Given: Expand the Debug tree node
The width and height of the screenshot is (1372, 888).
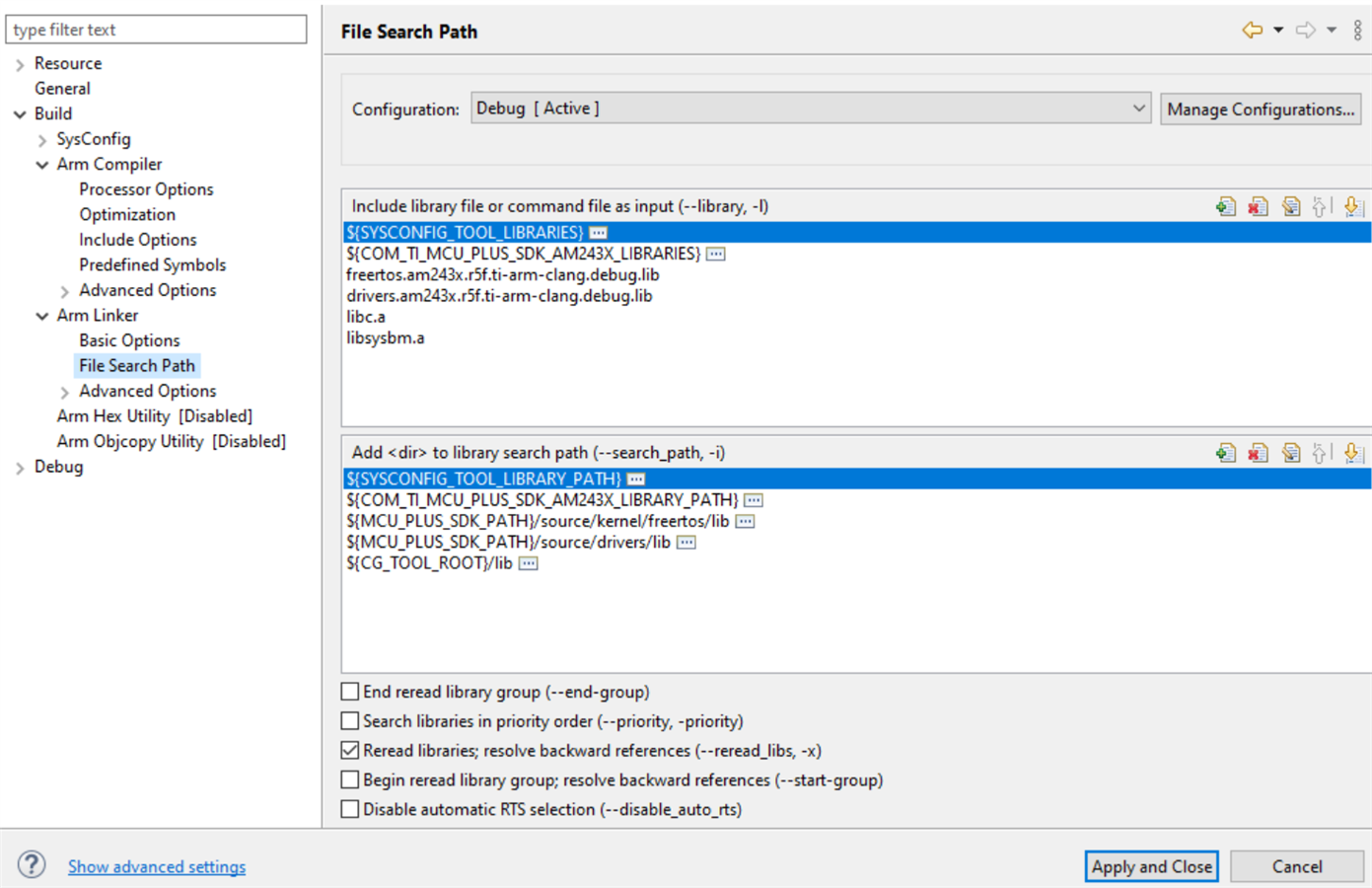Looking at the screenshot, I should 20,468.
